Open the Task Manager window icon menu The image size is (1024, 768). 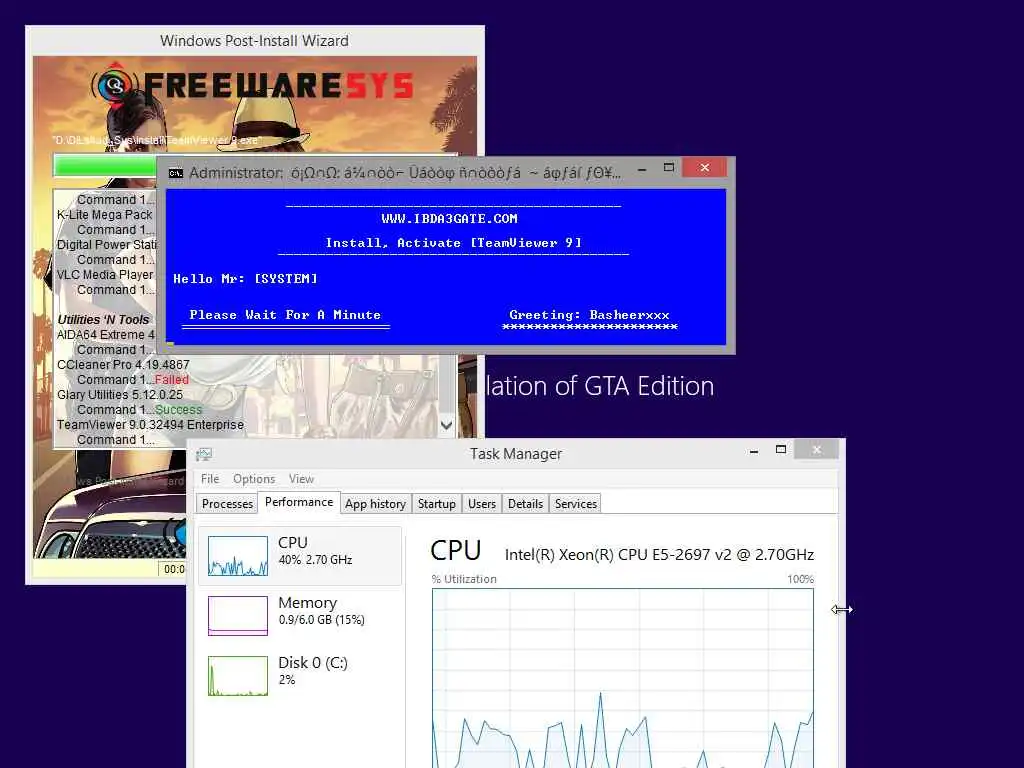(x=204, y=454)
